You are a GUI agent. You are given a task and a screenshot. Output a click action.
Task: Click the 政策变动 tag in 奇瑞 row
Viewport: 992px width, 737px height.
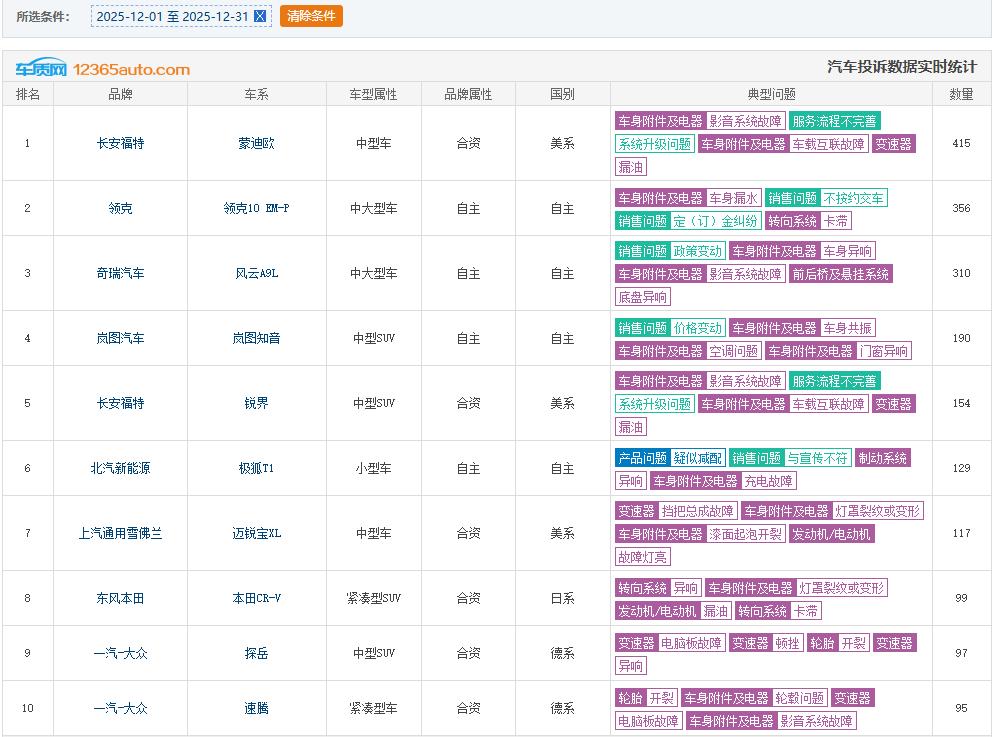[x=697, y=251]
